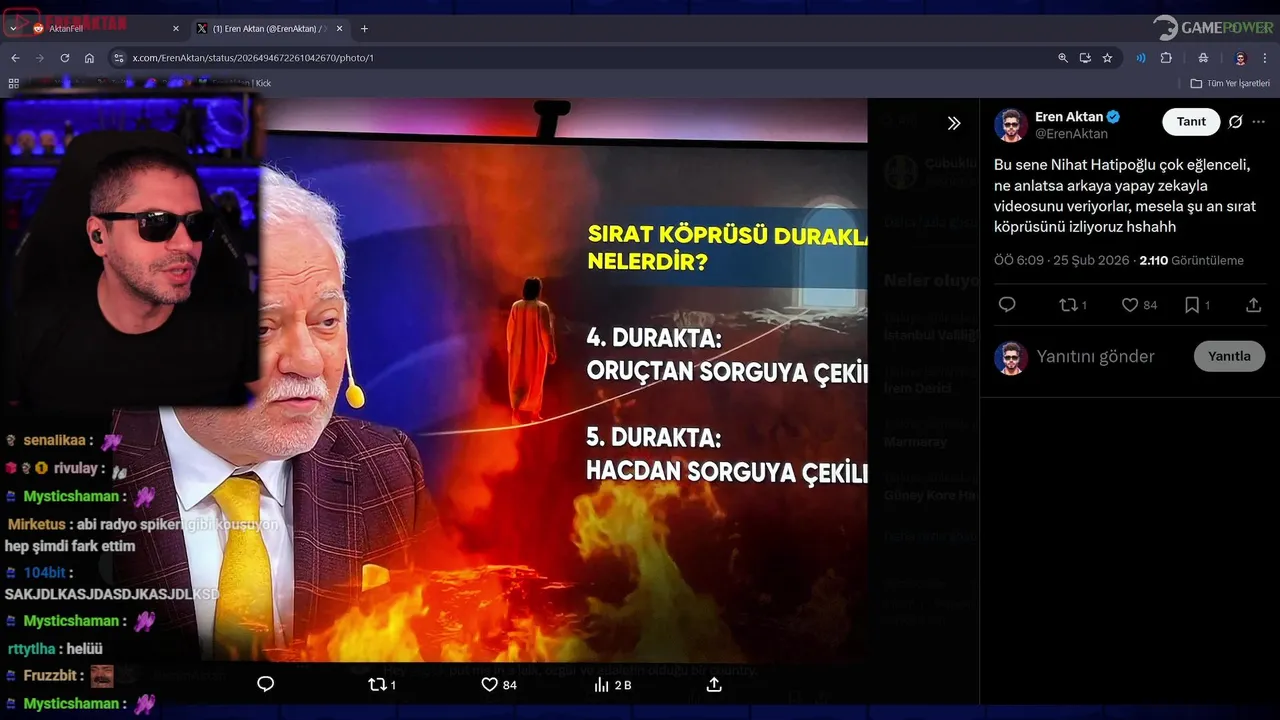Click the install app icon in address bar
This screenshot has width=1280, height=720.
point(1085,58)
